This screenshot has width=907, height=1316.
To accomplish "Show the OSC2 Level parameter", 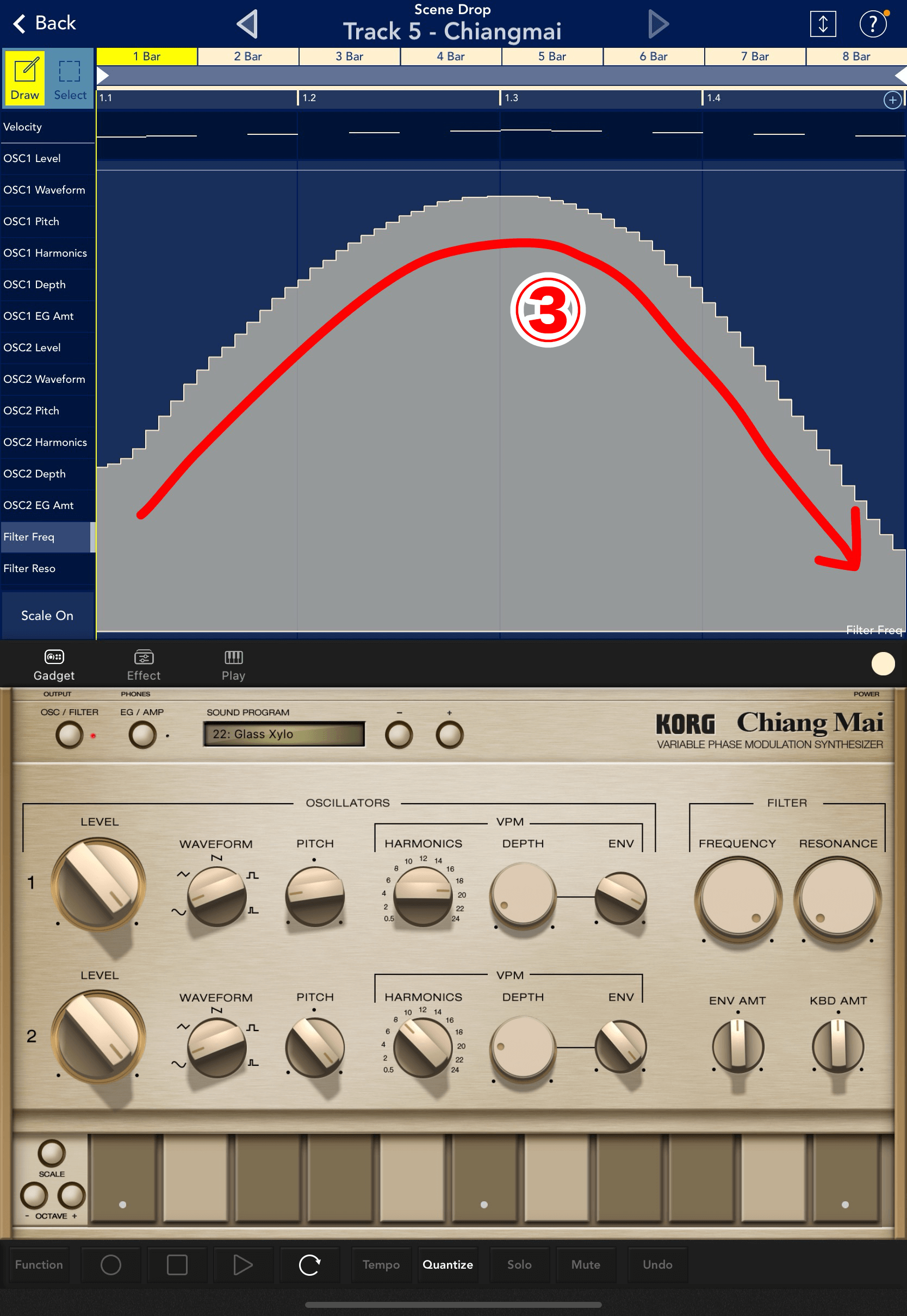I will [47, 347].
